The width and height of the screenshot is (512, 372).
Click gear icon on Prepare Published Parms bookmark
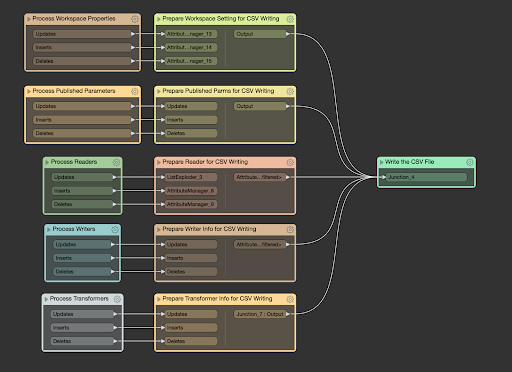coord(290,91)
